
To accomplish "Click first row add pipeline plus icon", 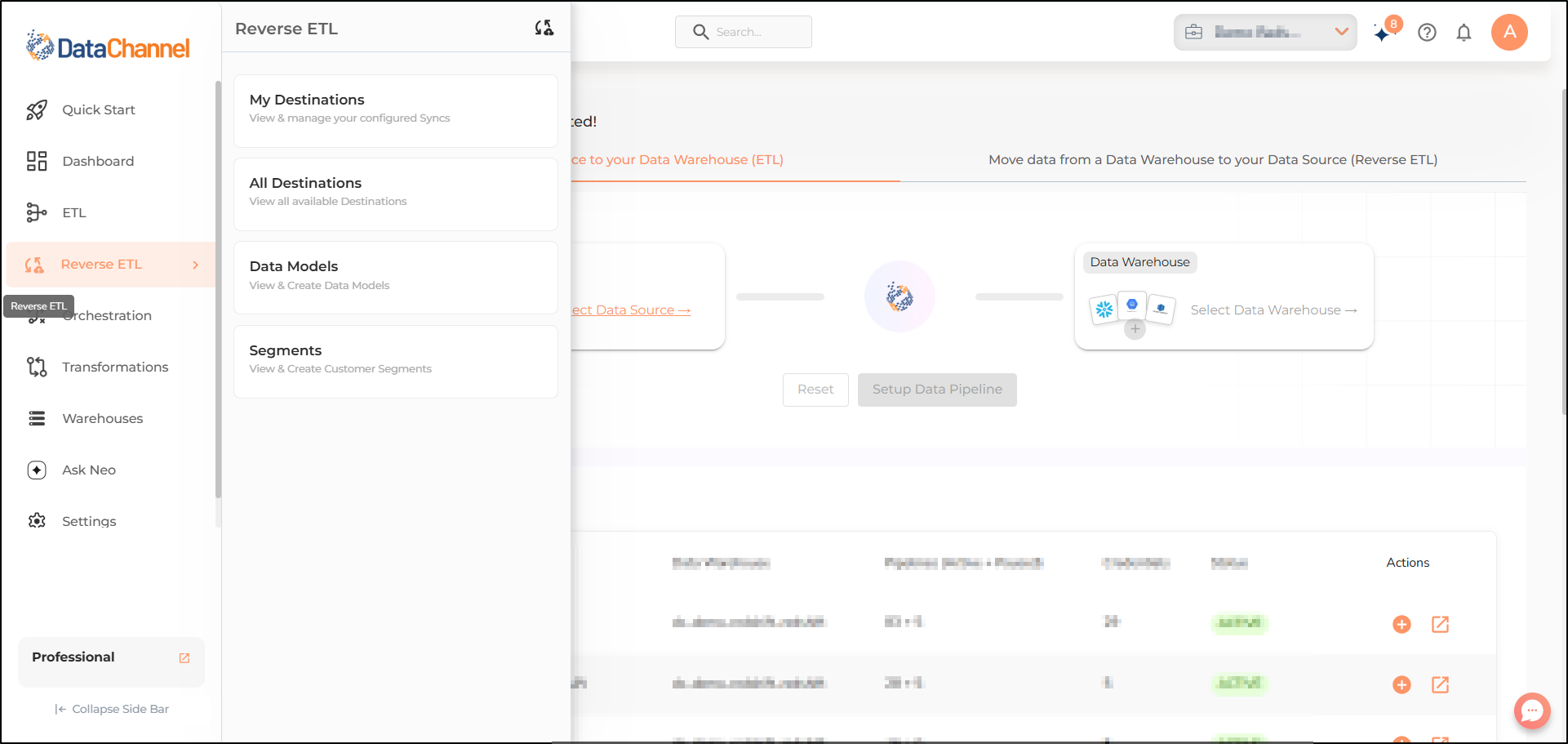I will point(1401,624).
